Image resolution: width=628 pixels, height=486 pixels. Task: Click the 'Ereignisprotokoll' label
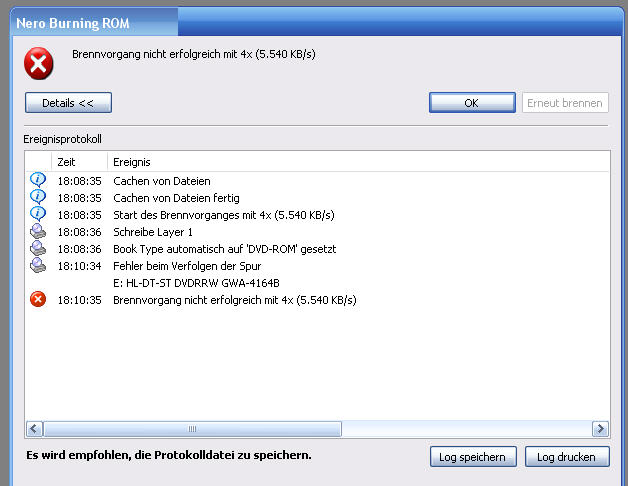(62, 139)
